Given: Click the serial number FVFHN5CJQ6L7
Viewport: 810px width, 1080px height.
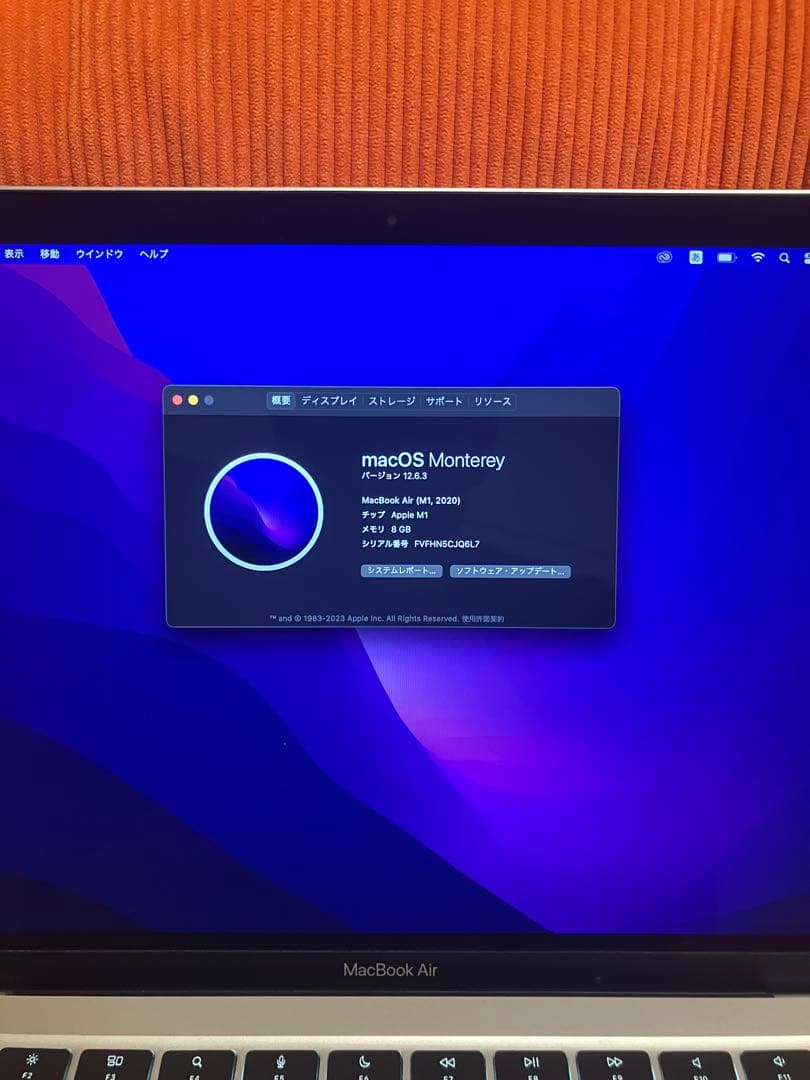Looking at the screenshot, I should 447,544.
